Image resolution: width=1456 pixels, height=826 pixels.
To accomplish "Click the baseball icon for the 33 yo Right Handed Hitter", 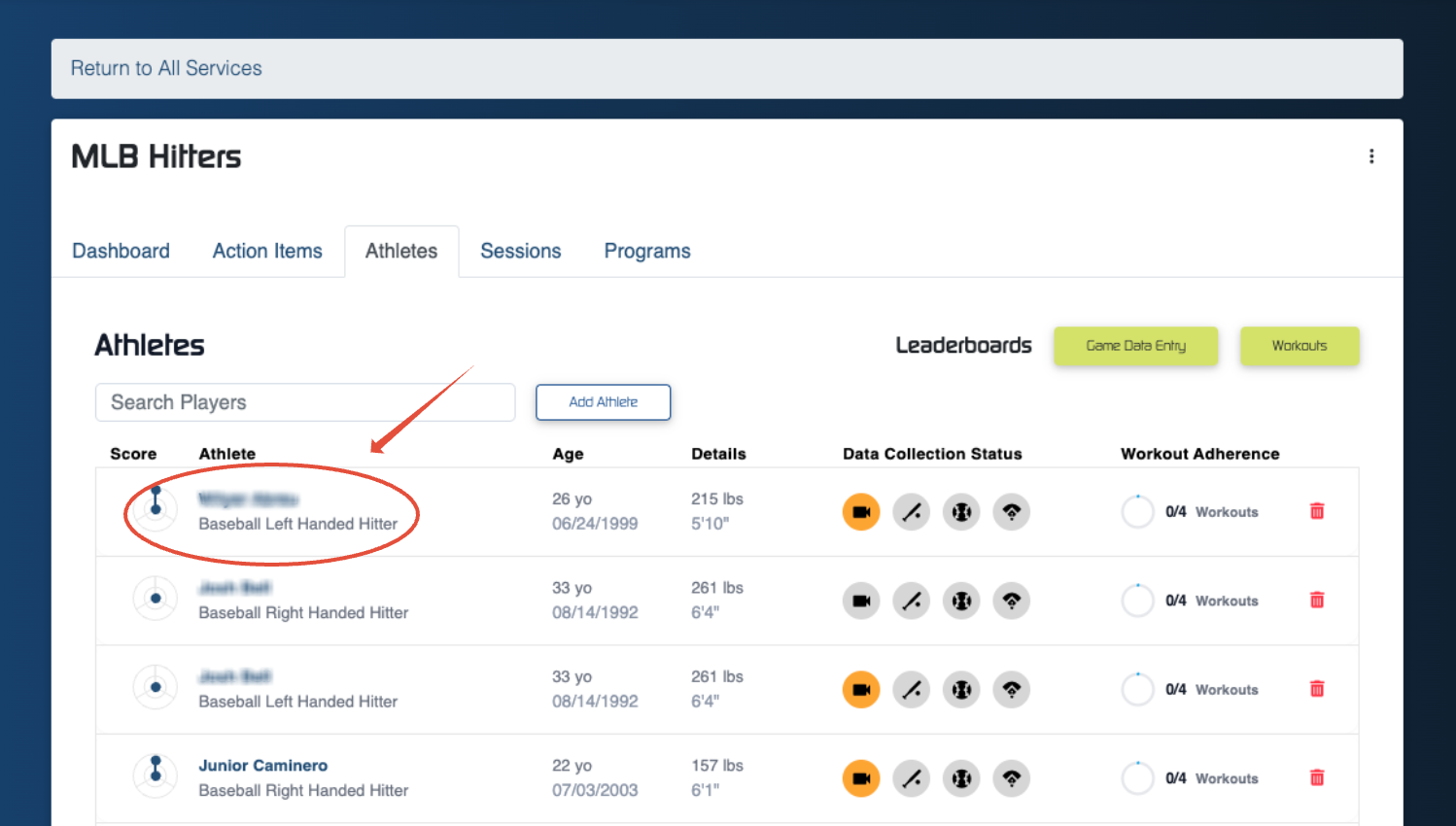I will [961, 601].
